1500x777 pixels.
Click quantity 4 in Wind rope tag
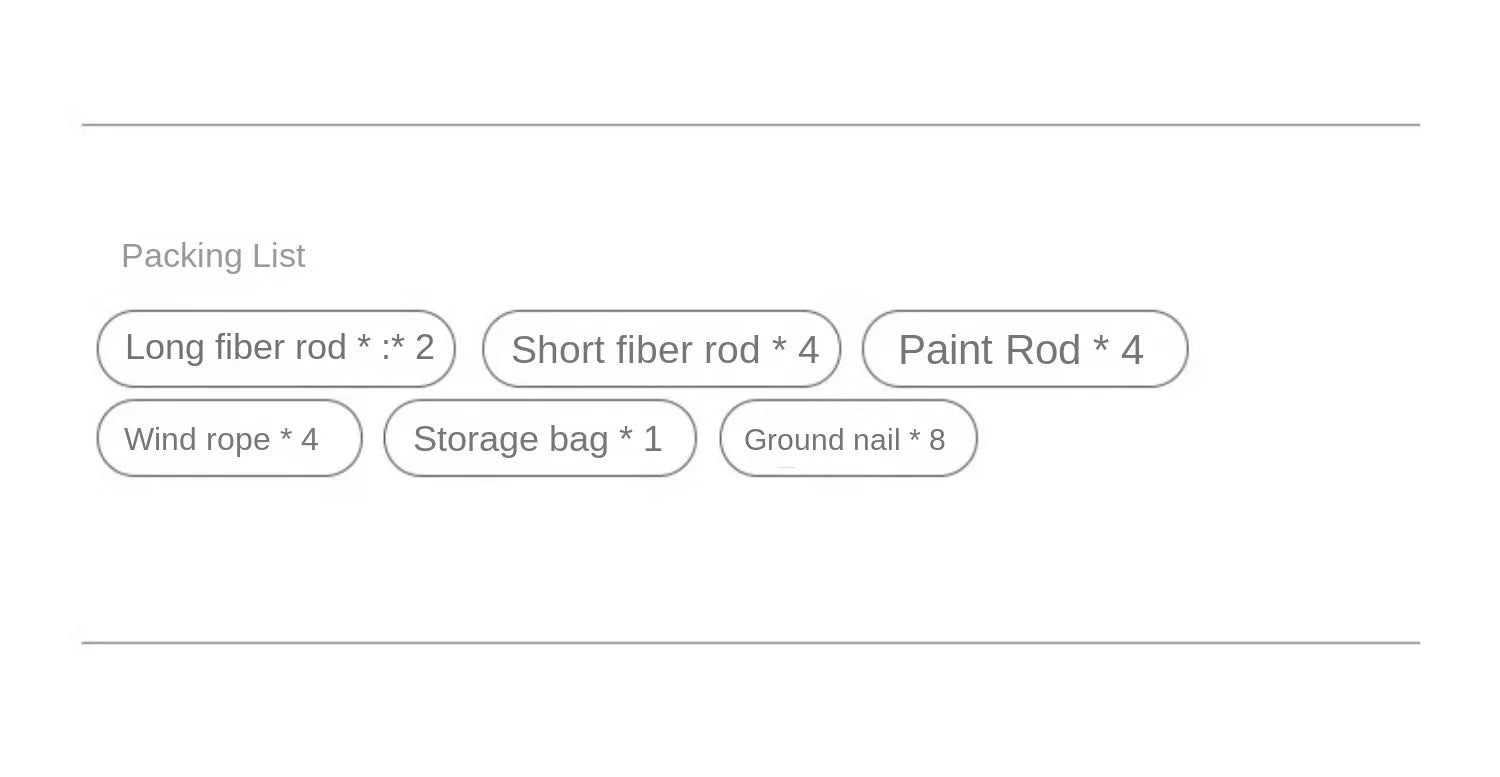pos(309,439)
